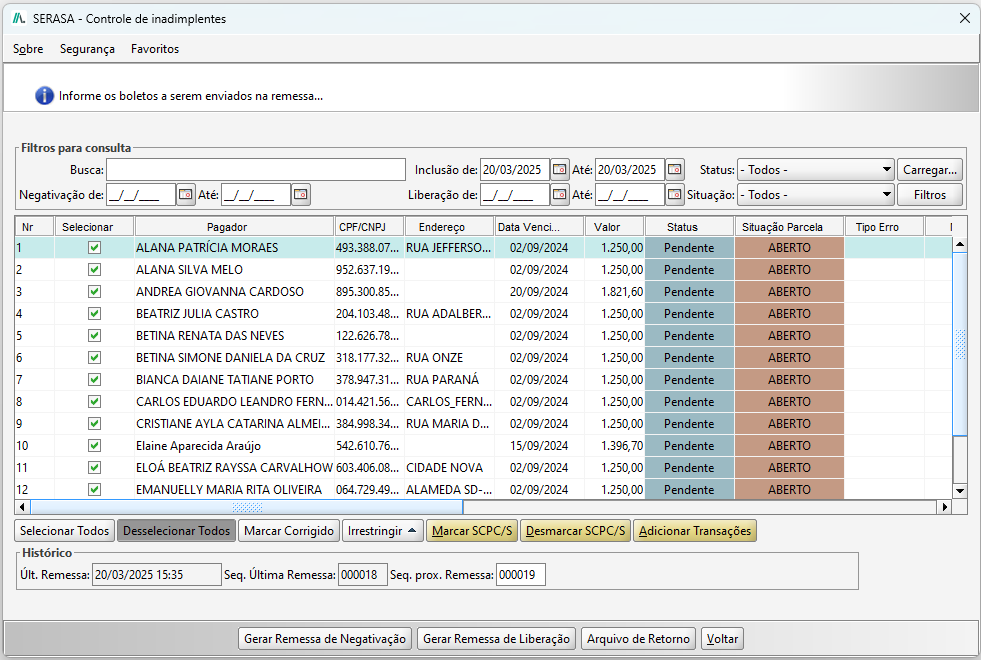Select the value 1.396,70 cell
The width and height of the screenshot is (981, 660).
[614, 445]
